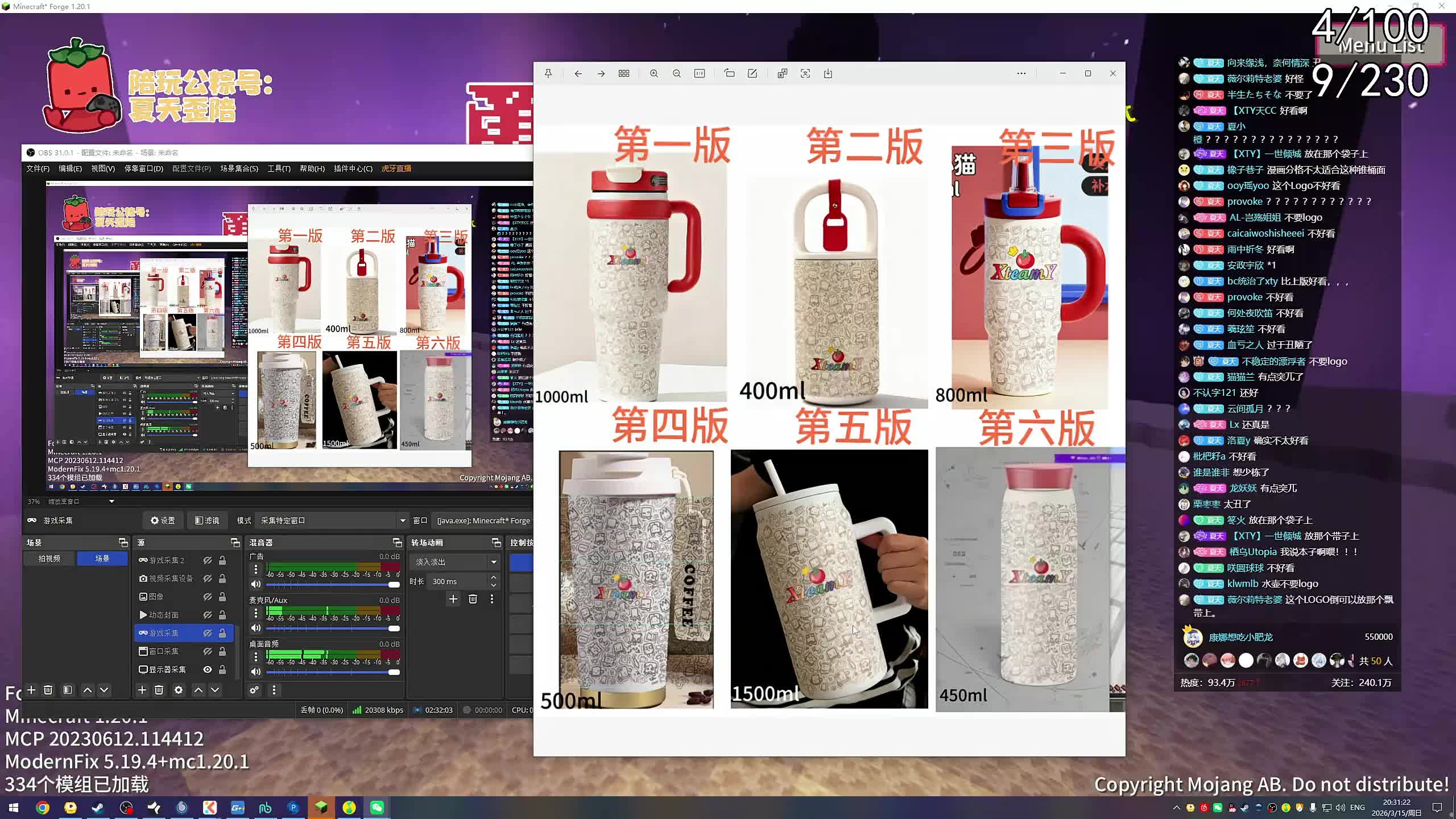Open source properties gear in sources panel
1456x819 pixels.
point(179,690)
